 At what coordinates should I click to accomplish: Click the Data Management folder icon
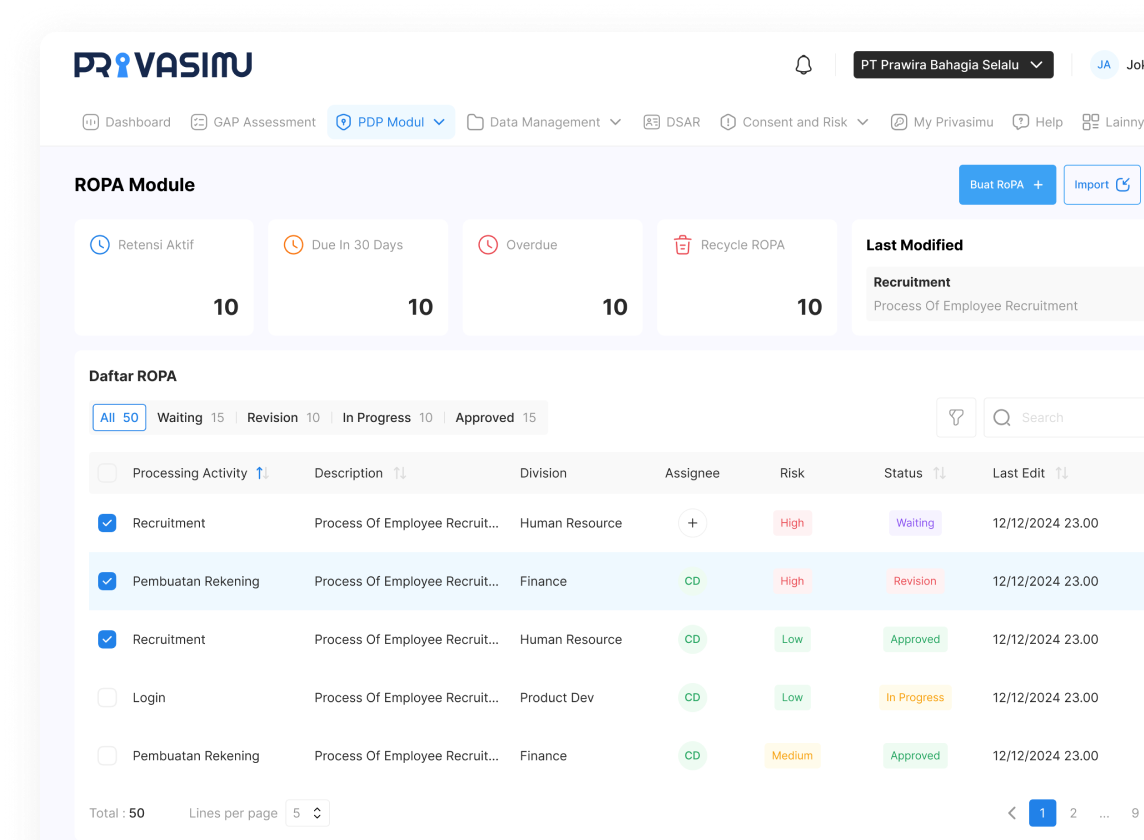coord(475,122)
